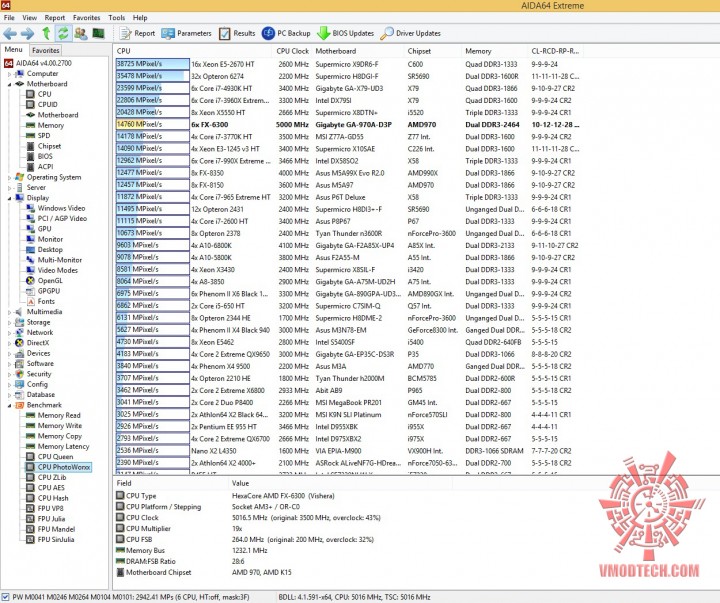Sort by the Motherboard column header

coord(359,51)
